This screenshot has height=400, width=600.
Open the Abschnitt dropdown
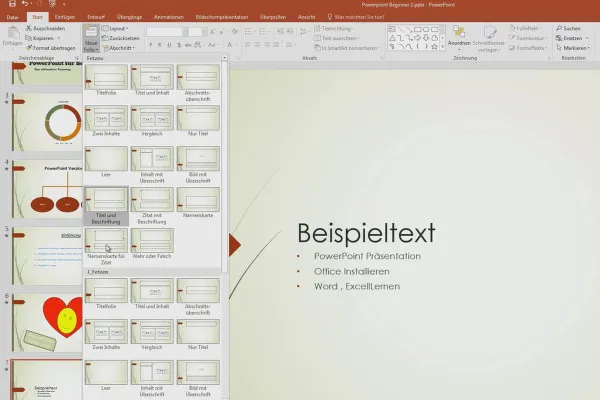pos(119,48)
